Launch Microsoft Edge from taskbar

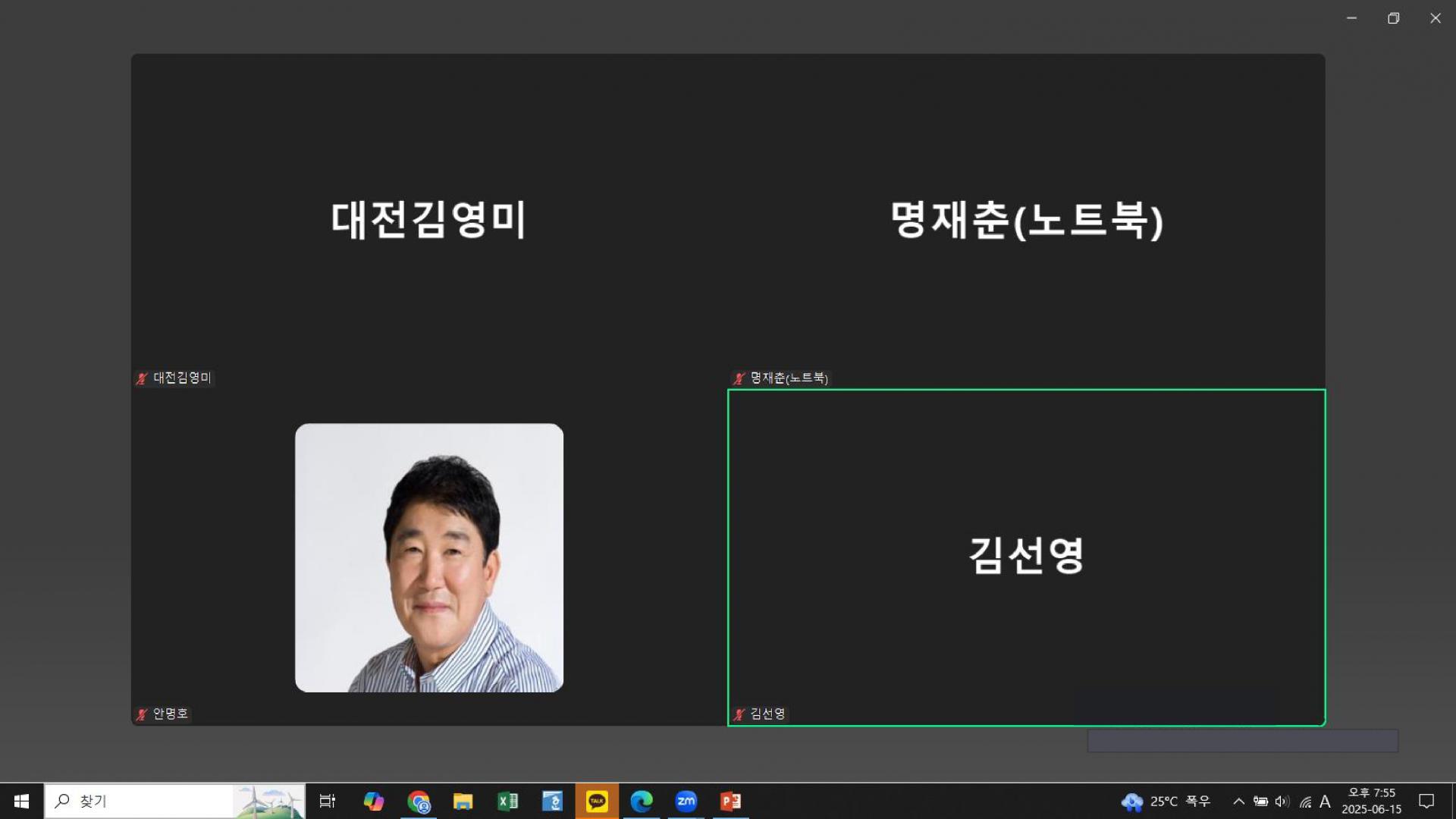point(642,801)
